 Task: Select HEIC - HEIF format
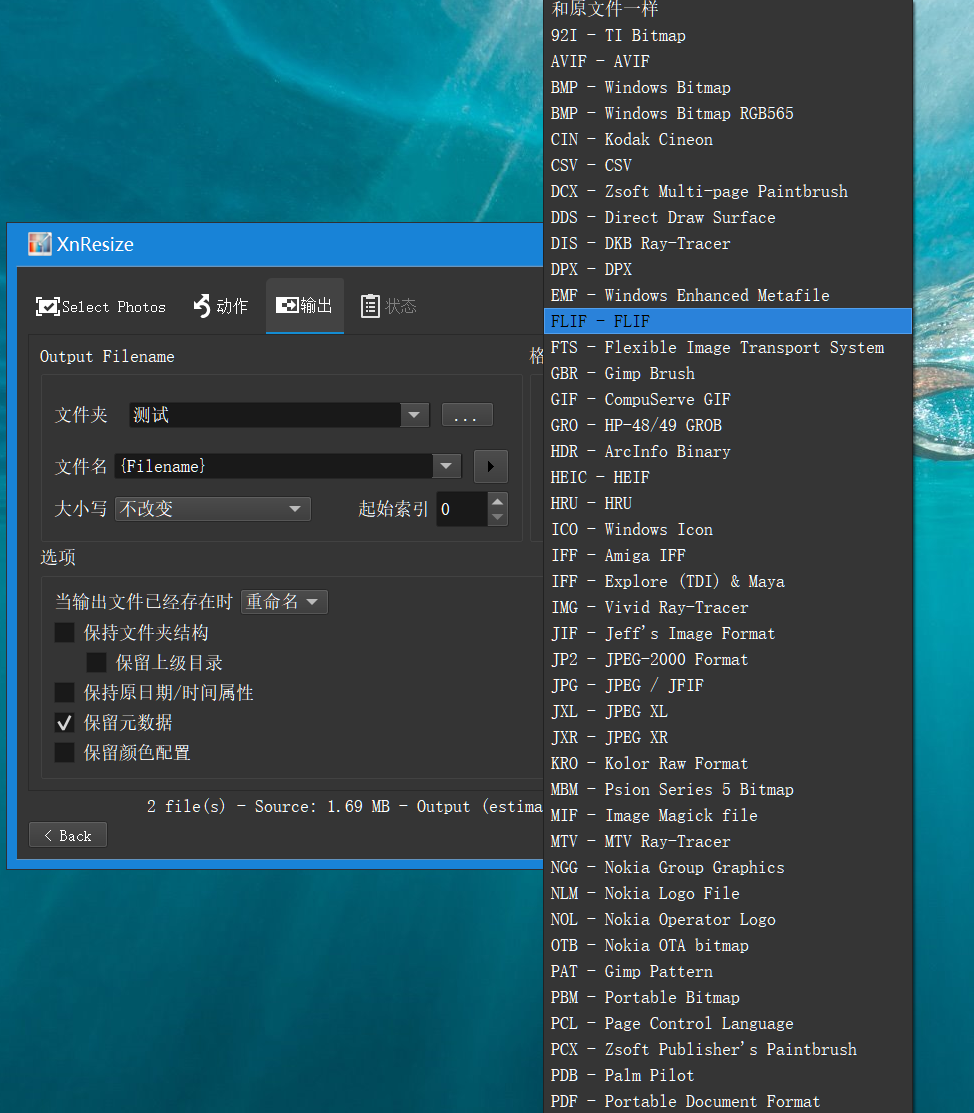pyautogui.click(x=728, y=477)
